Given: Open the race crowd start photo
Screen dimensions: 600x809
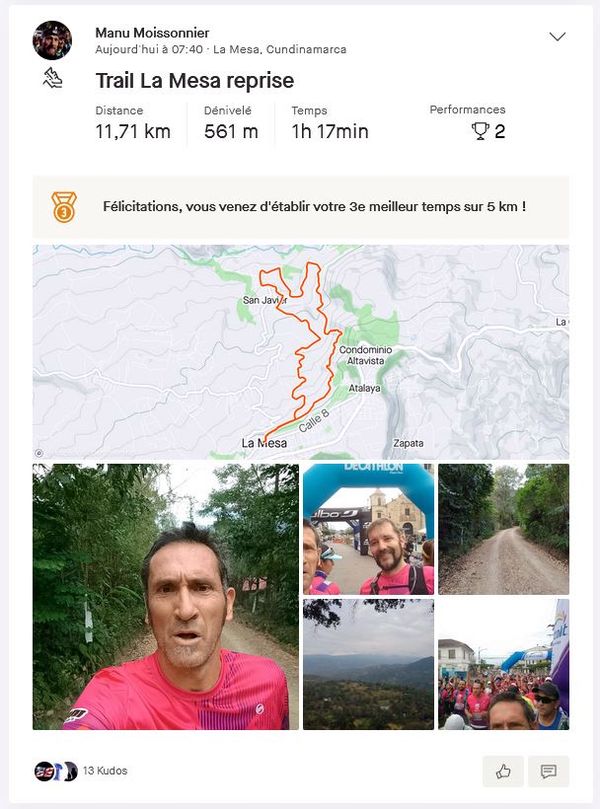Looking at the screenshot, I should click(x=504, y=664).
